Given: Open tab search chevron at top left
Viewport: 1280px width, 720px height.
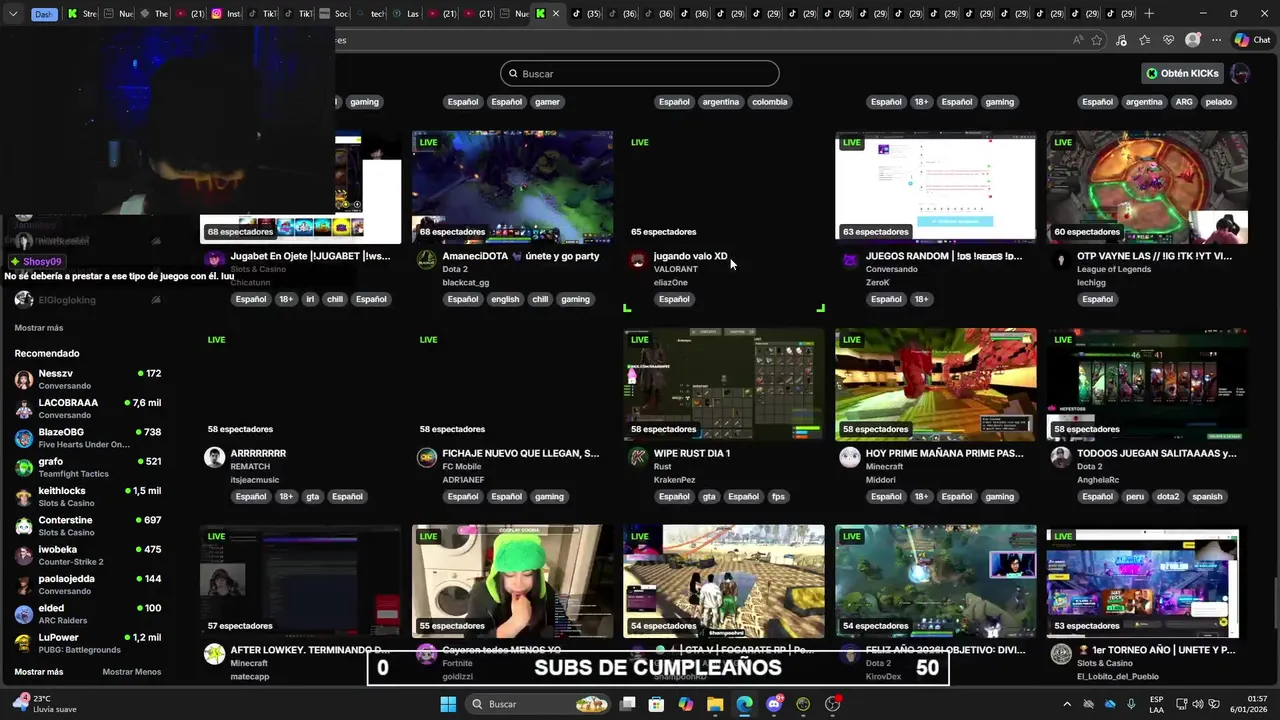Looking at the screenshot, I should 13,14.
